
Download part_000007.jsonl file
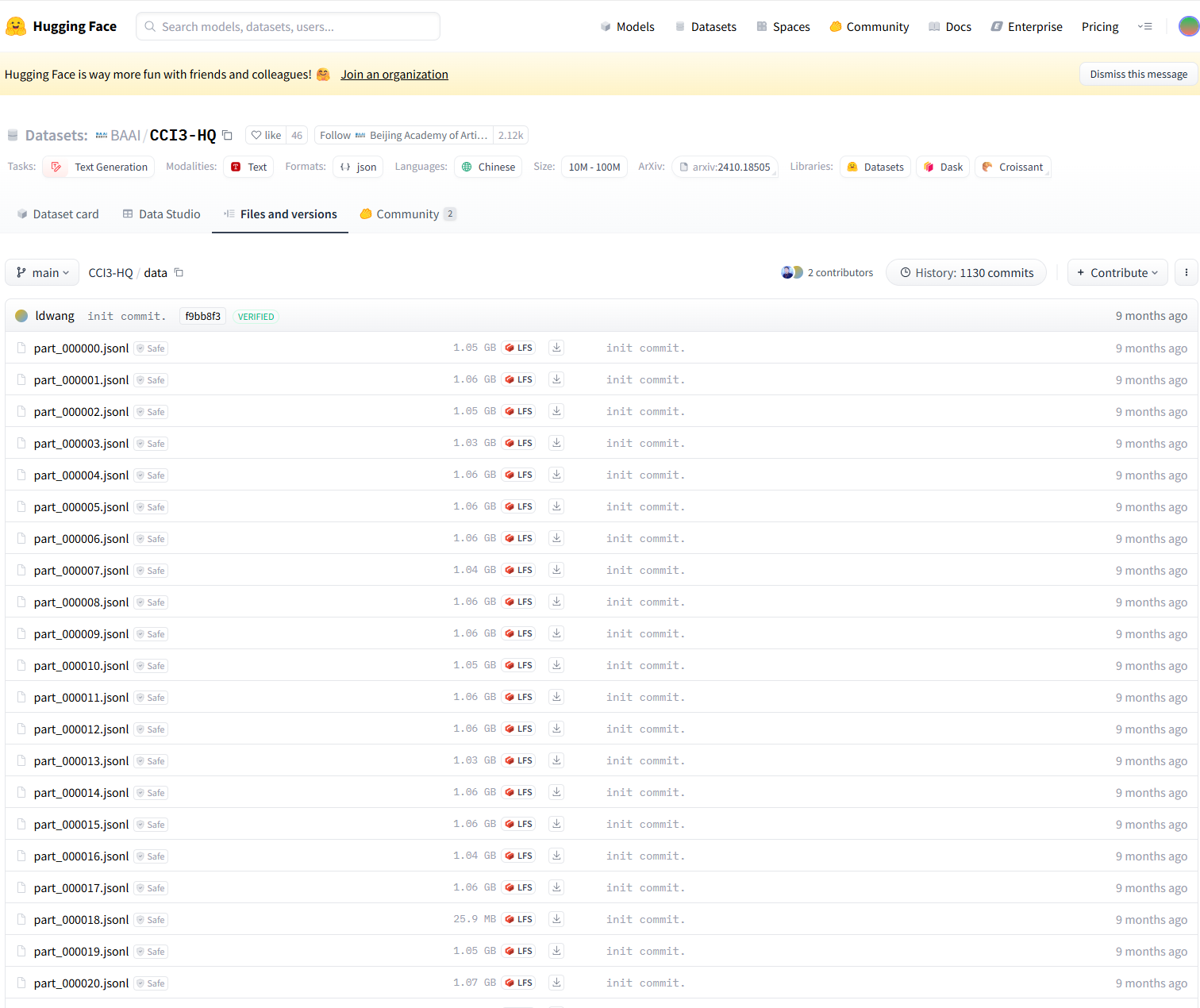(x=557, y=570)
